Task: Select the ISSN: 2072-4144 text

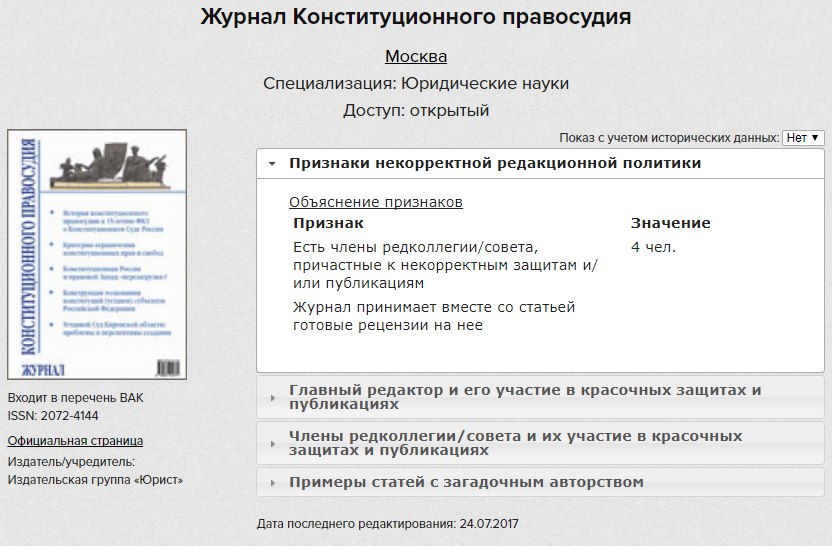Action: pos(53,416)
